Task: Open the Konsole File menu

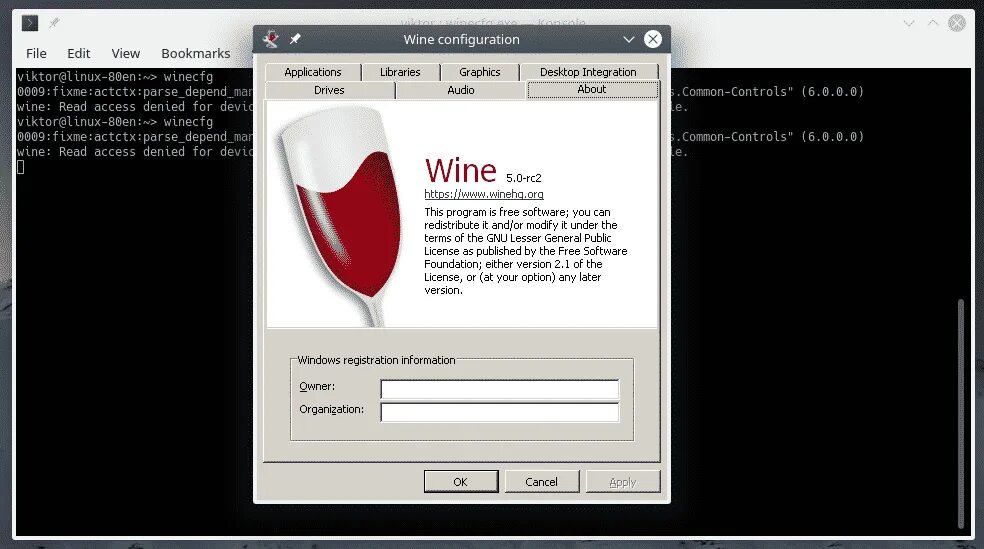Action: click(x=36, y=53)
